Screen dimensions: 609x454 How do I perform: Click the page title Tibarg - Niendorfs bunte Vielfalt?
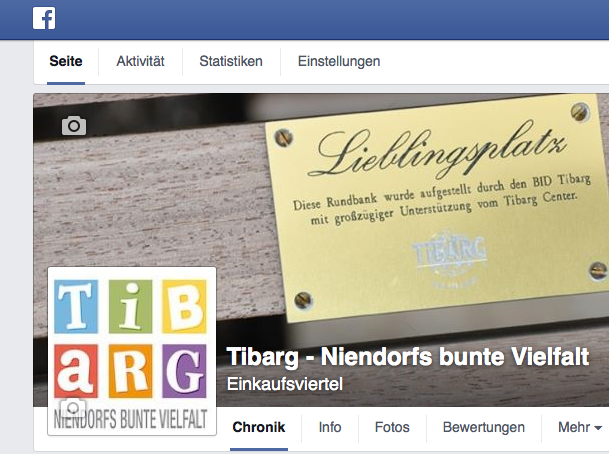pos(408,357)
